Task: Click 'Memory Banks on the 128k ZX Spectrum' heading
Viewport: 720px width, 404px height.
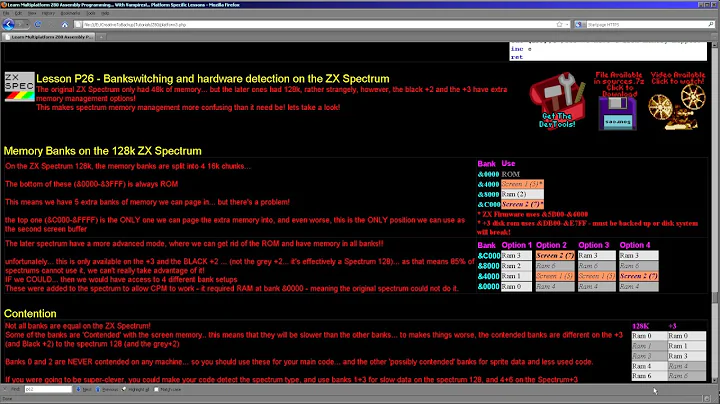Action: [102, 151]
